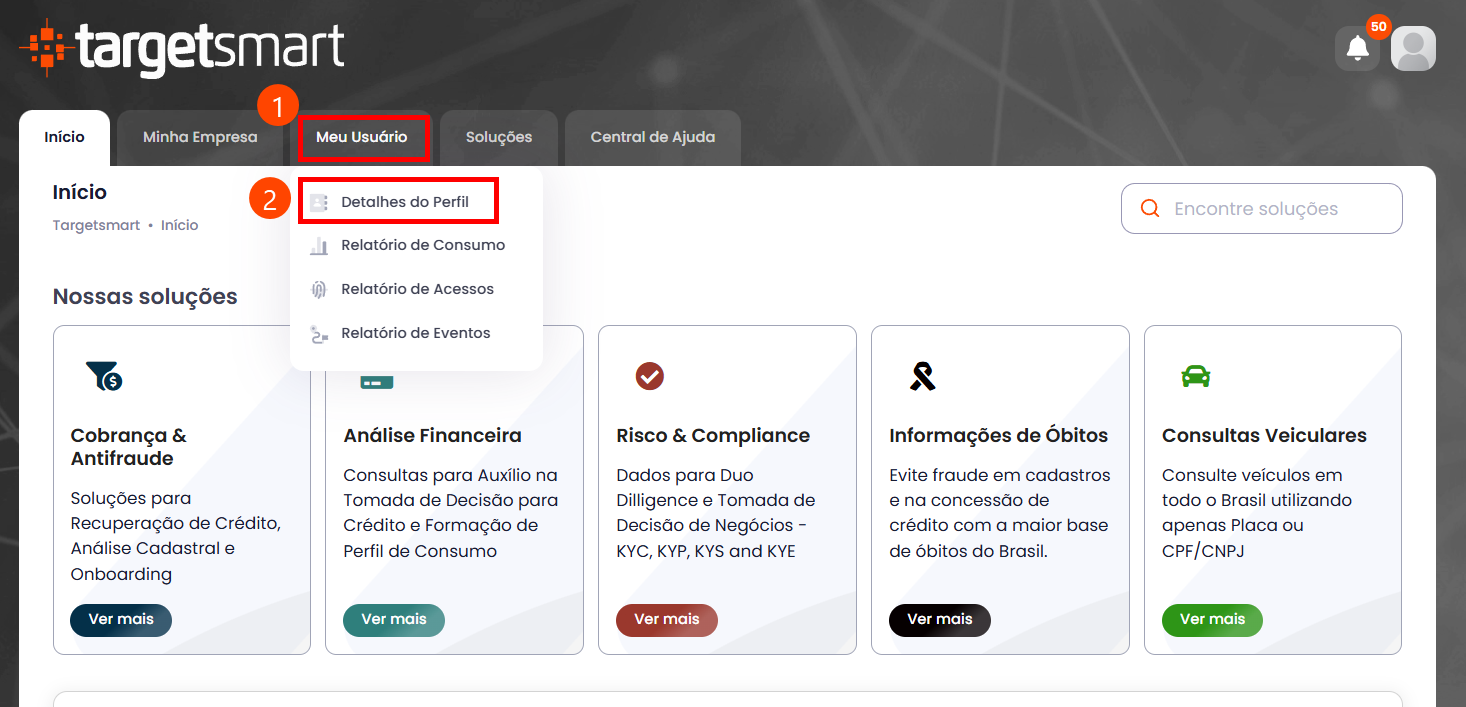The width and height of the screenshot is (1466, 707).
Task: Open the Soluções tab
Action: click(498, 137)
